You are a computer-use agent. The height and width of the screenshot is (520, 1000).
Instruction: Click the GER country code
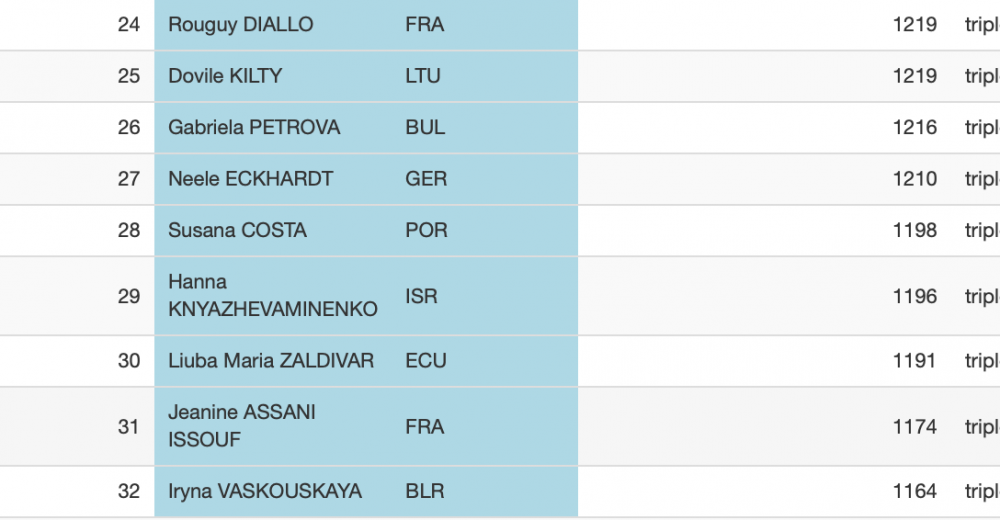[426, 179]
